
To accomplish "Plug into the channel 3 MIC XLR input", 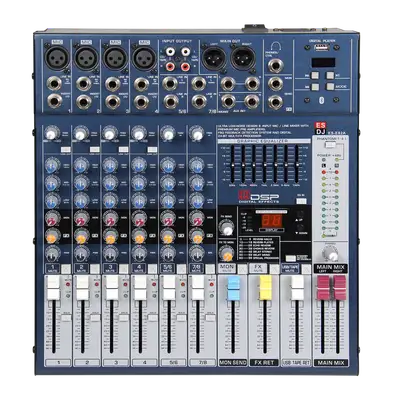I will pos(115,58).
